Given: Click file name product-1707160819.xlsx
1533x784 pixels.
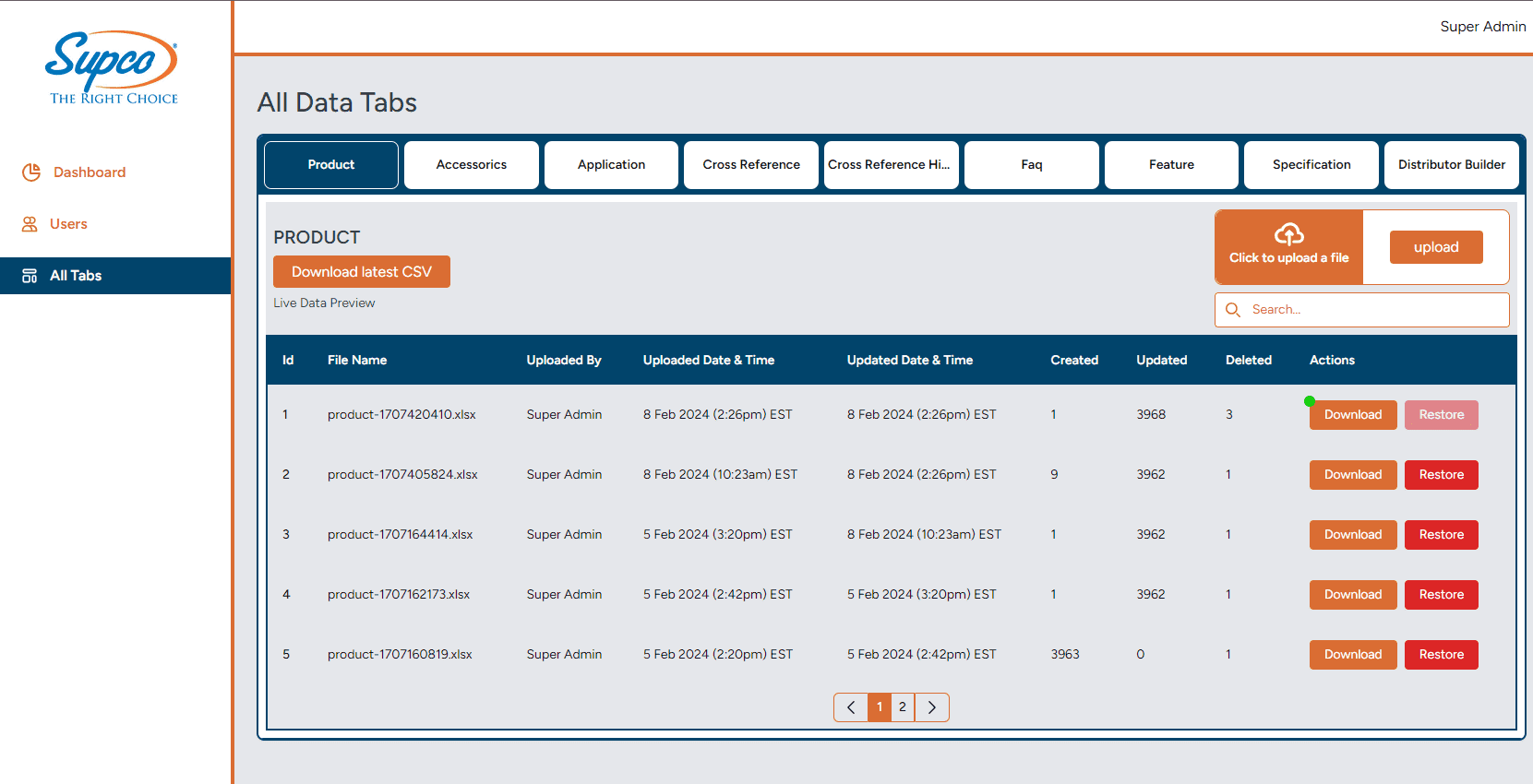Looking at the screenshot, I should 400,655.
